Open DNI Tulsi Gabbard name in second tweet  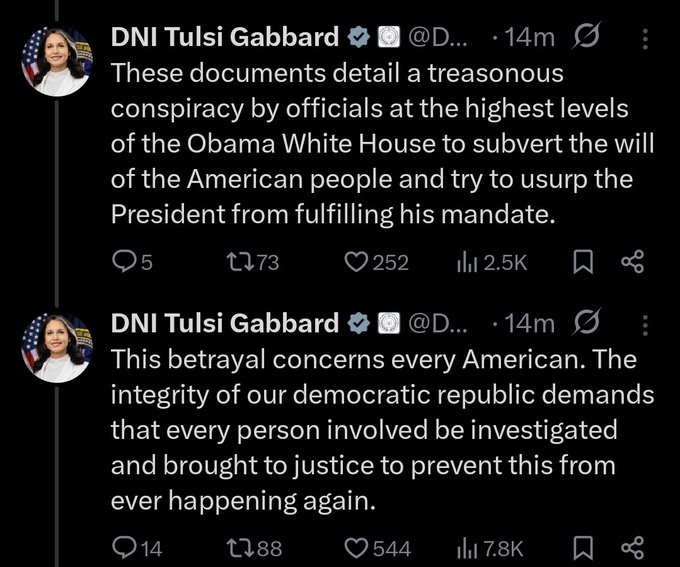pos(224,324)
